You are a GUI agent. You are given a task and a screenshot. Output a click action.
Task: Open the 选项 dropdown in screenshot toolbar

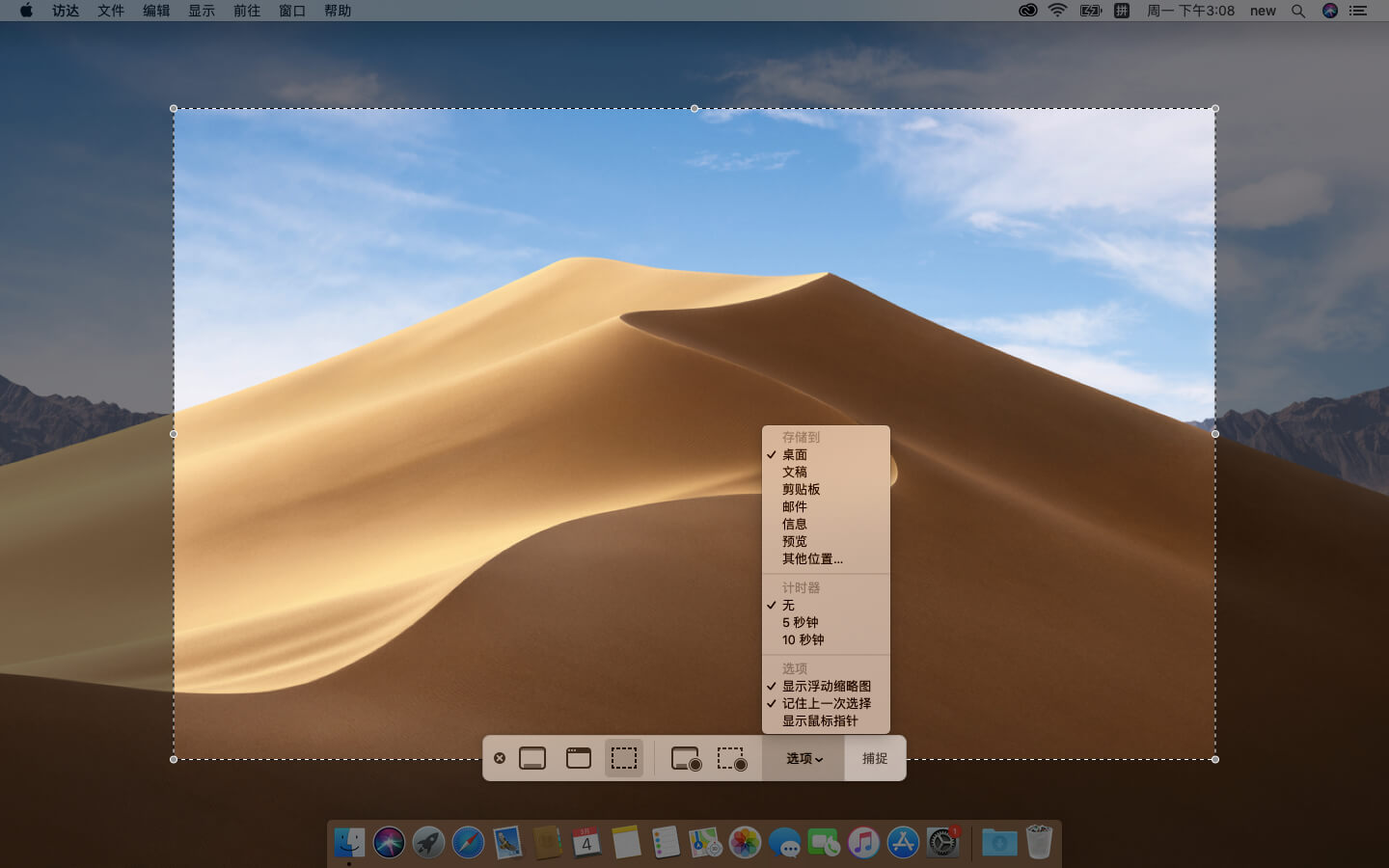(803, 759)
